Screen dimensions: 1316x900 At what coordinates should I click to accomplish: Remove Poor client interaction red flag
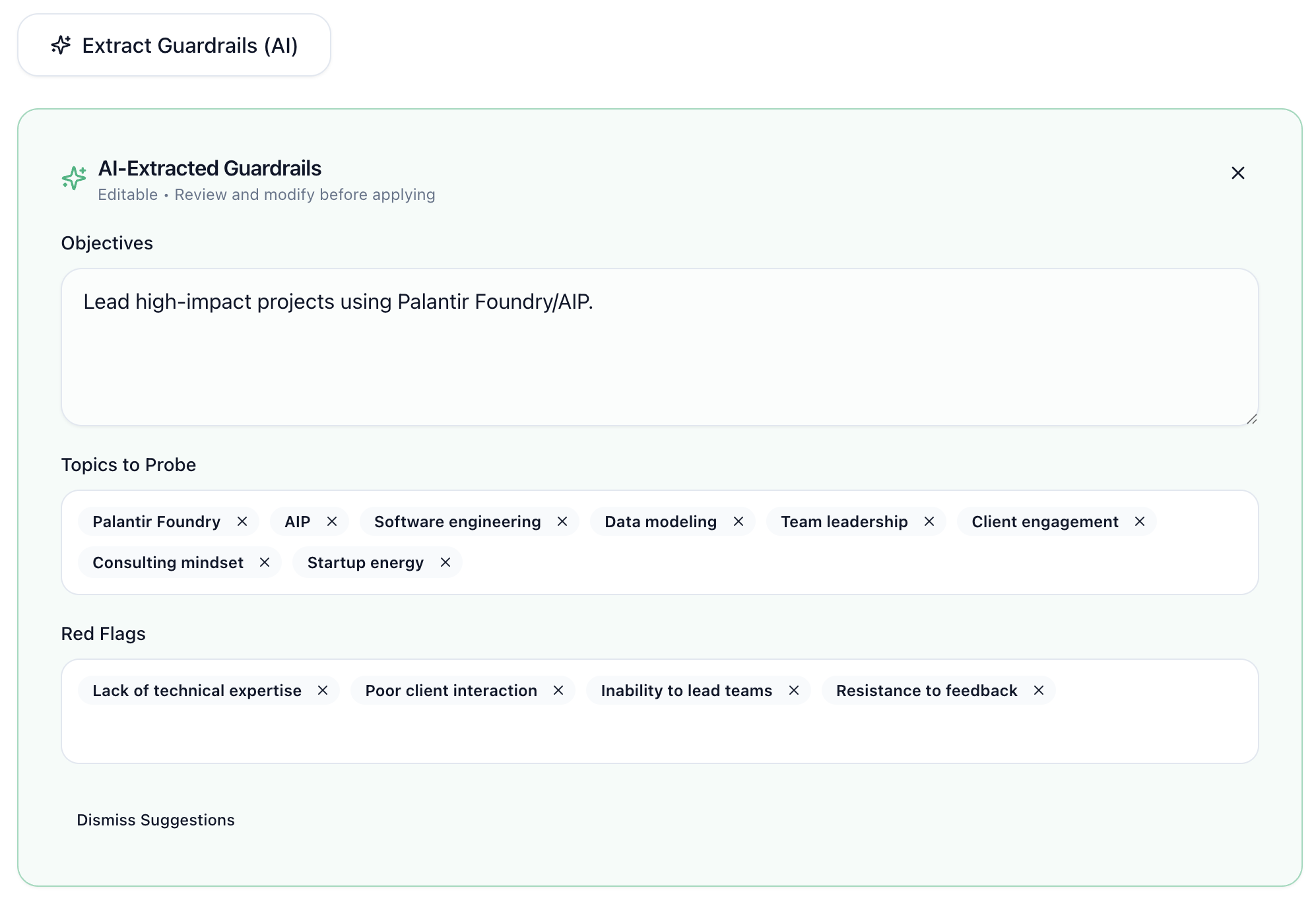point(558,690)
